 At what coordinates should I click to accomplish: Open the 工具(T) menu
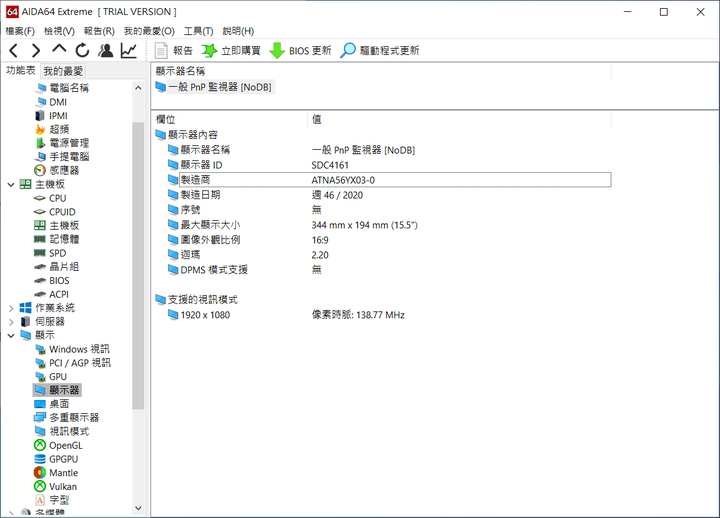point(198,31)
